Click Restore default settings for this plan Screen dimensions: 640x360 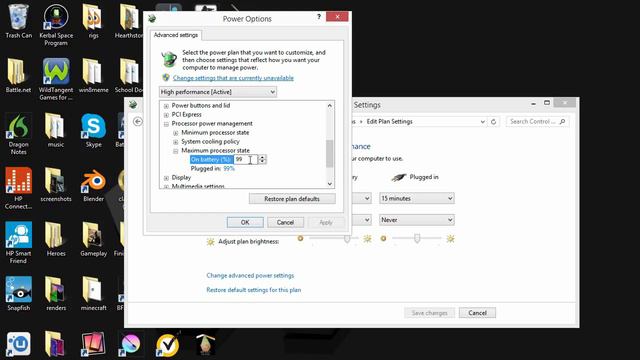coord(253,290)
